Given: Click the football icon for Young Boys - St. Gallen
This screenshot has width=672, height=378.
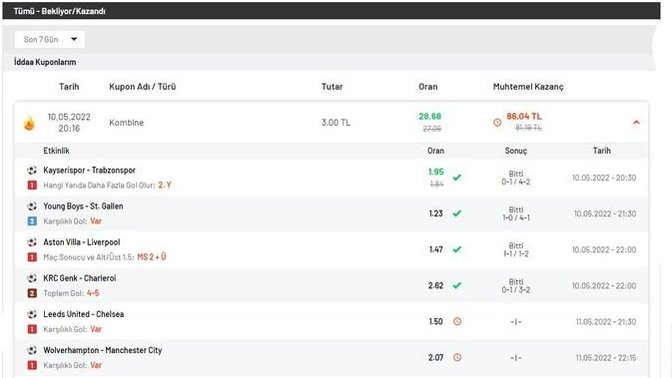Looking at the screenshot, I should [32, 206].
